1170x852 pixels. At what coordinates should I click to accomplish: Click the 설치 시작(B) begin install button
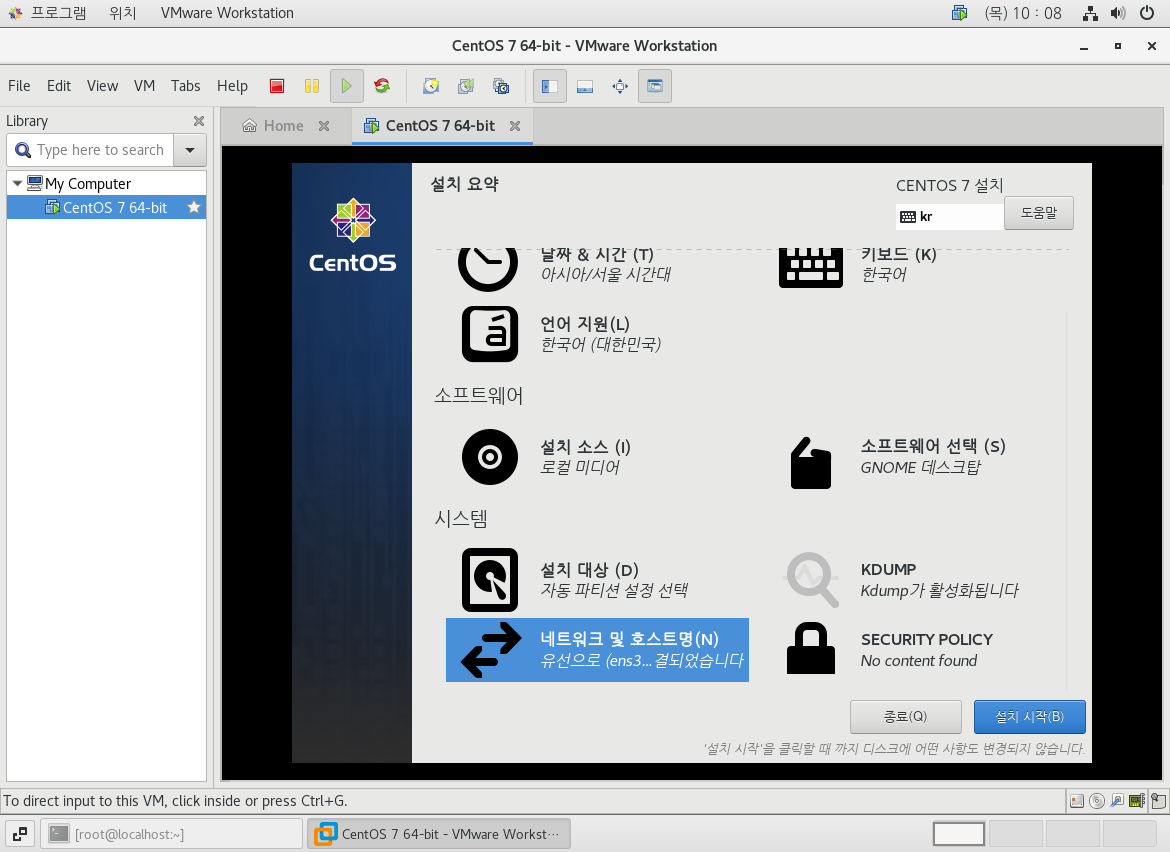pyautogui.click(x=1029, y=717)
